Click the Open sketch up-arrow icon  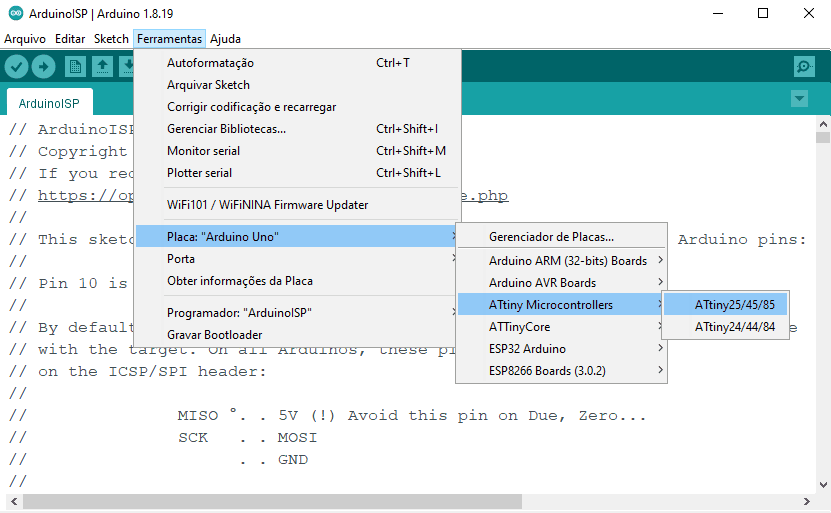[102, 67]
